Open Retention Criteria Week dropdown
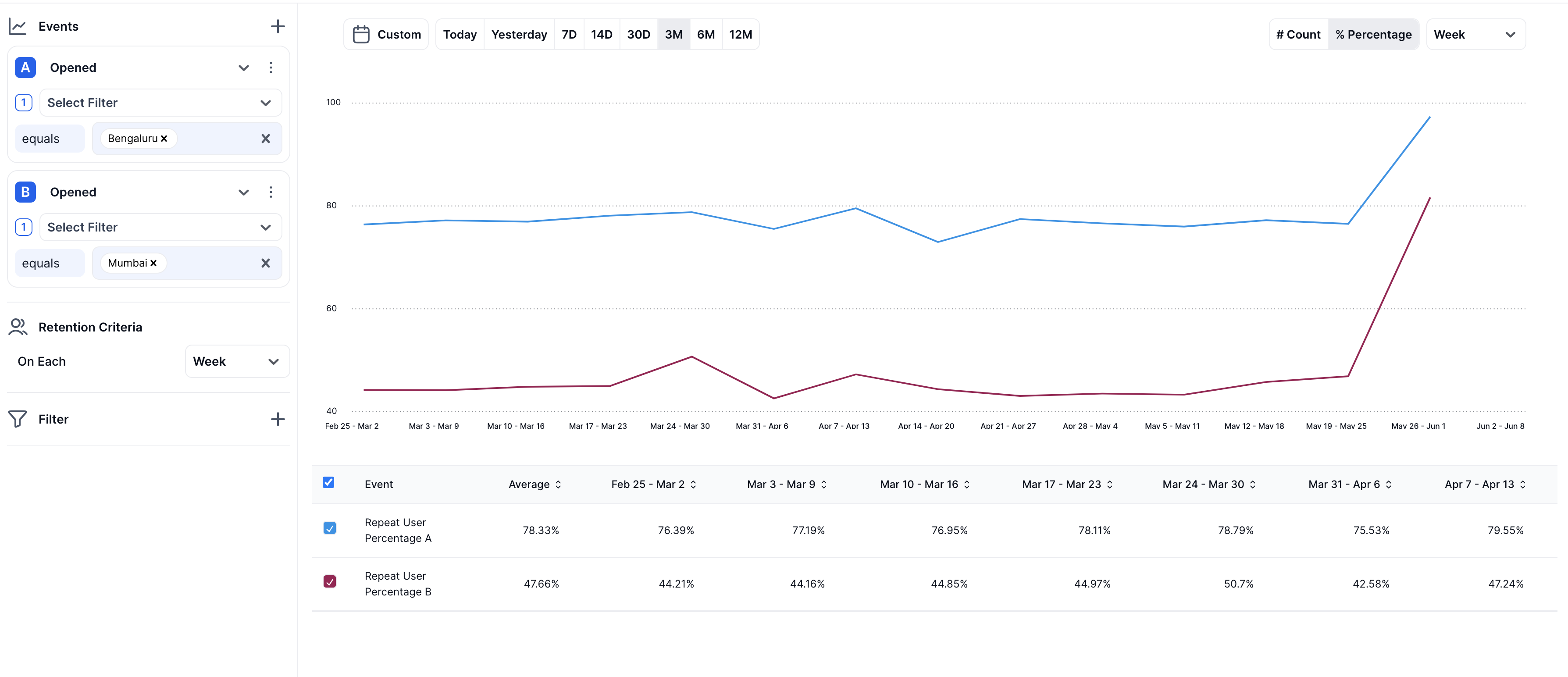This screenshot has width=1568, height=677. (237, 362)
